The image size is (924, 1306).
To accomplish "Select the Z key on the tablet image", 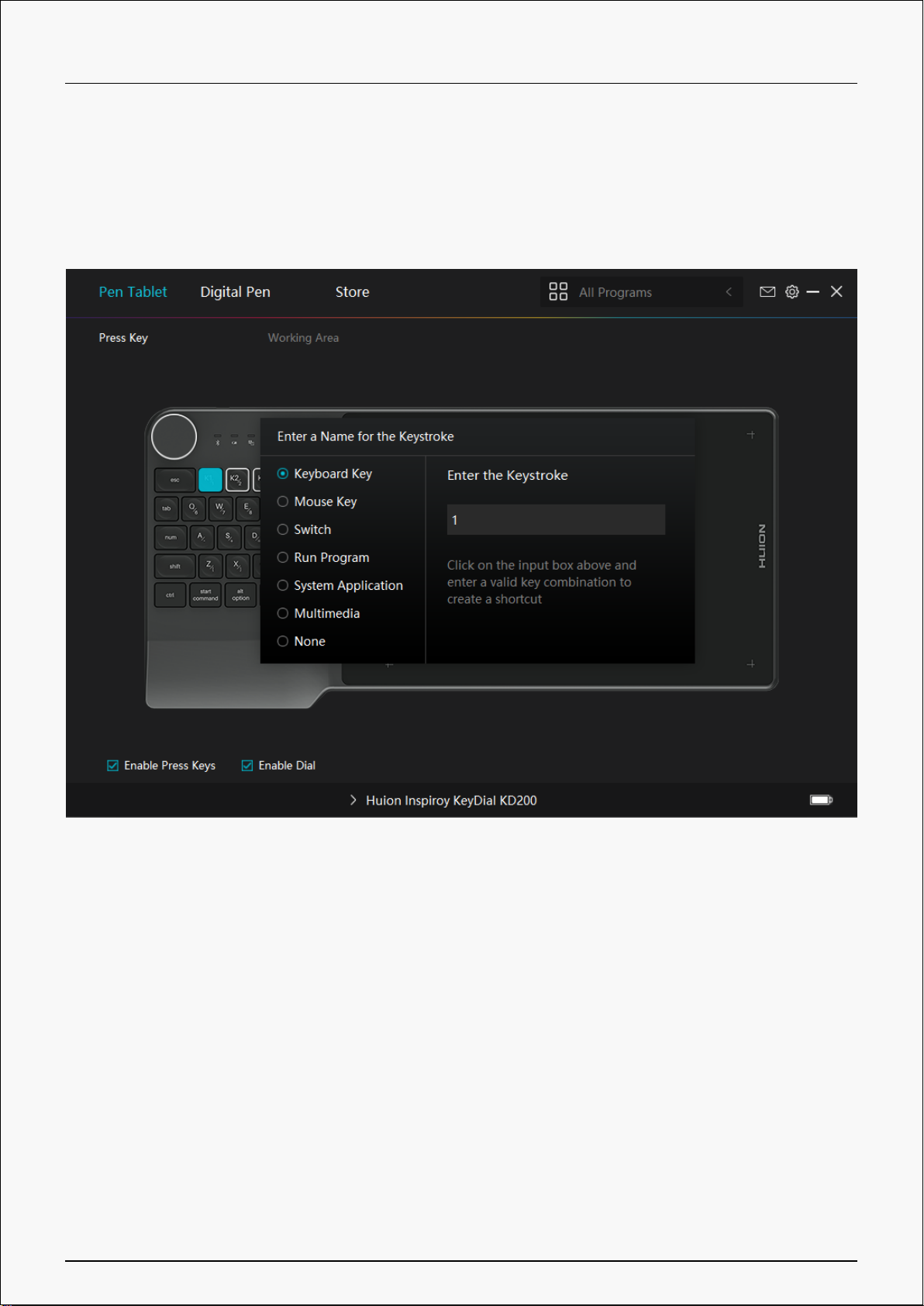I will point(210,566).
